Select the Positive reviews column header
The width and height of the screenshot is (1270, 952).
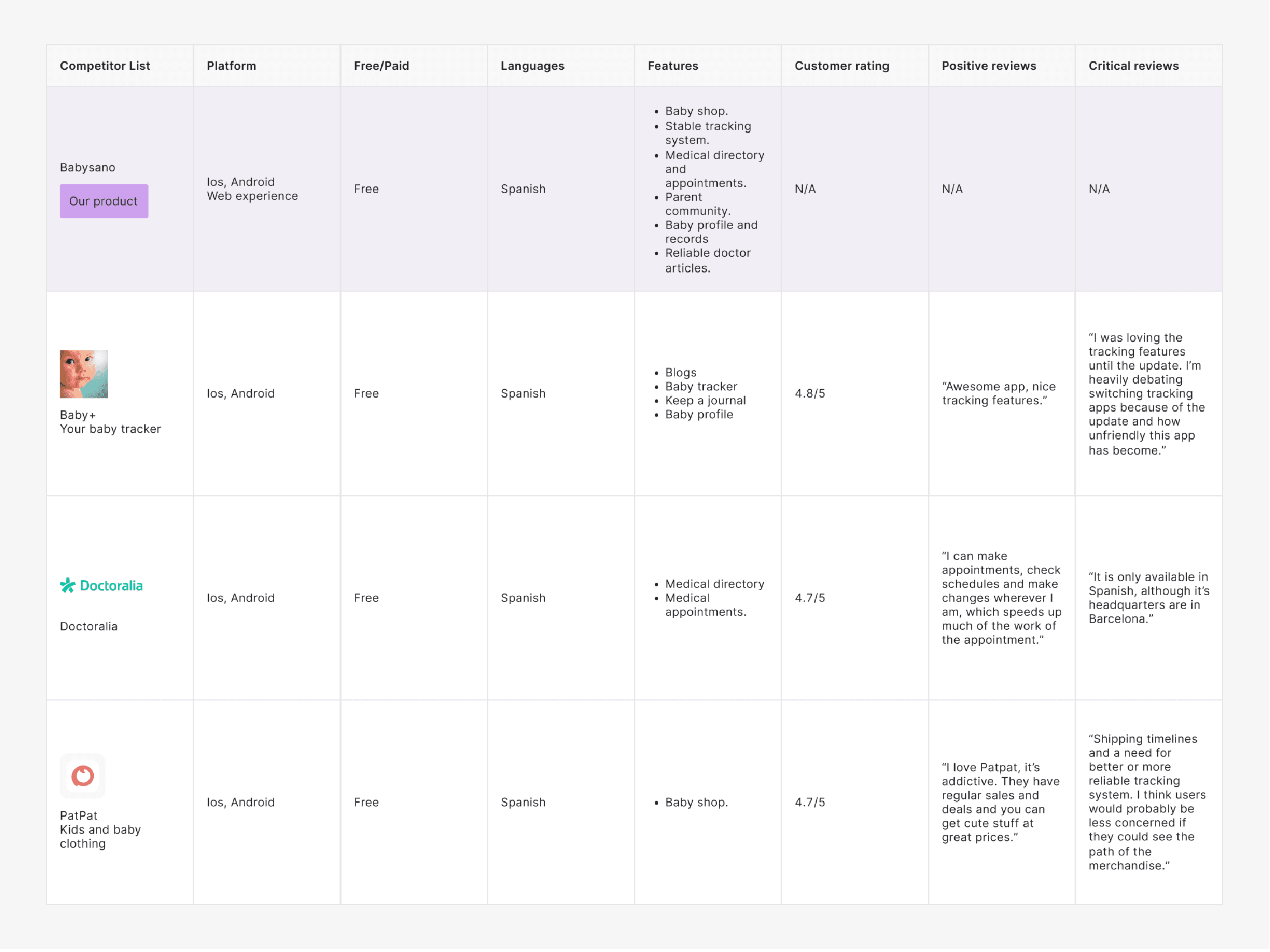tap(989, 66)
